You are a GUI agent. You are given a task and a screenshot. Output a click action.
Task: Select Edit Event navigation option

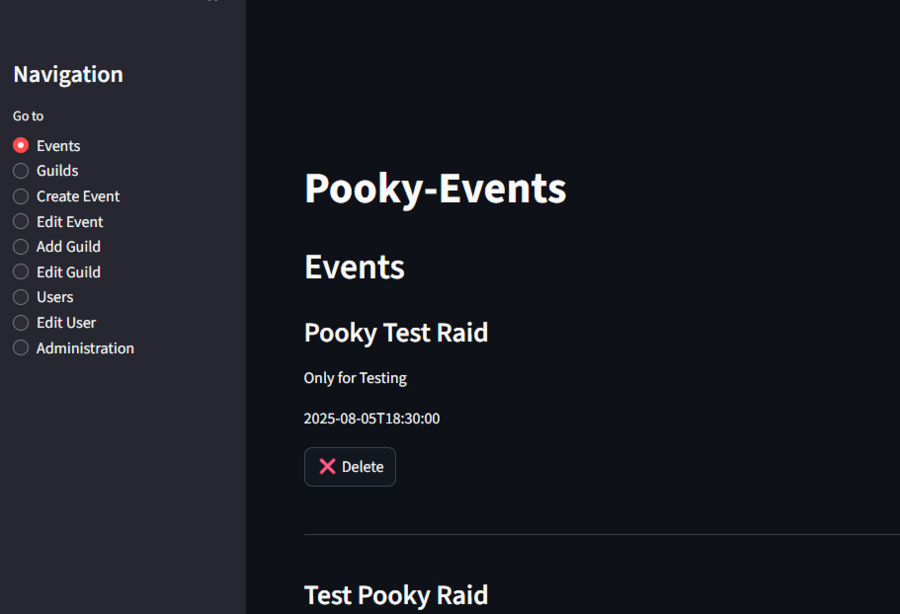20,221
